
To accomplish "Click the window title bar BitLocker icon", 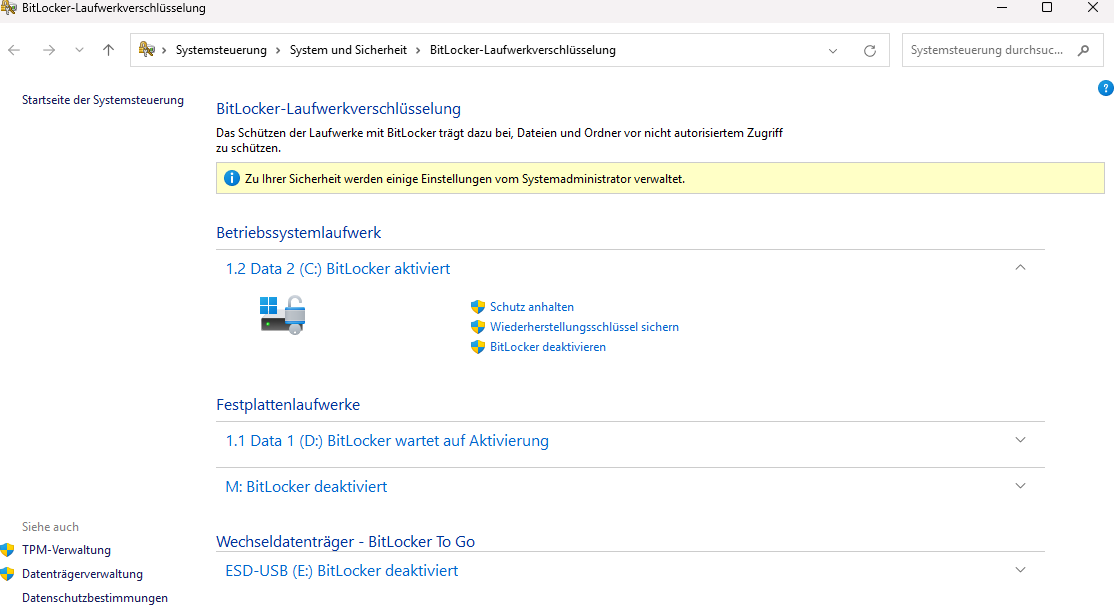I will (x=9, y=8).
